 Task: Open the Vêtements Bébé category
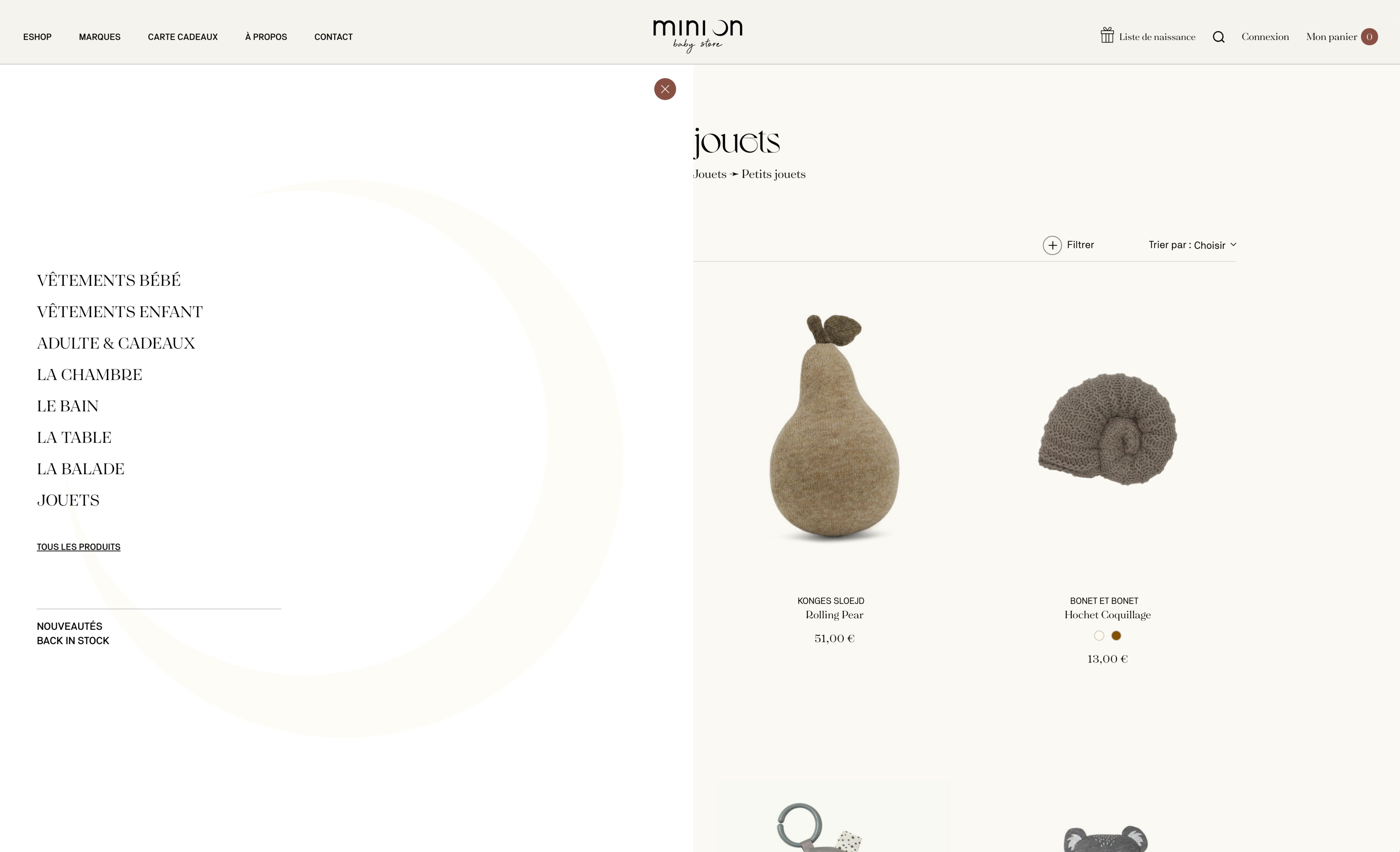point(109,280)
